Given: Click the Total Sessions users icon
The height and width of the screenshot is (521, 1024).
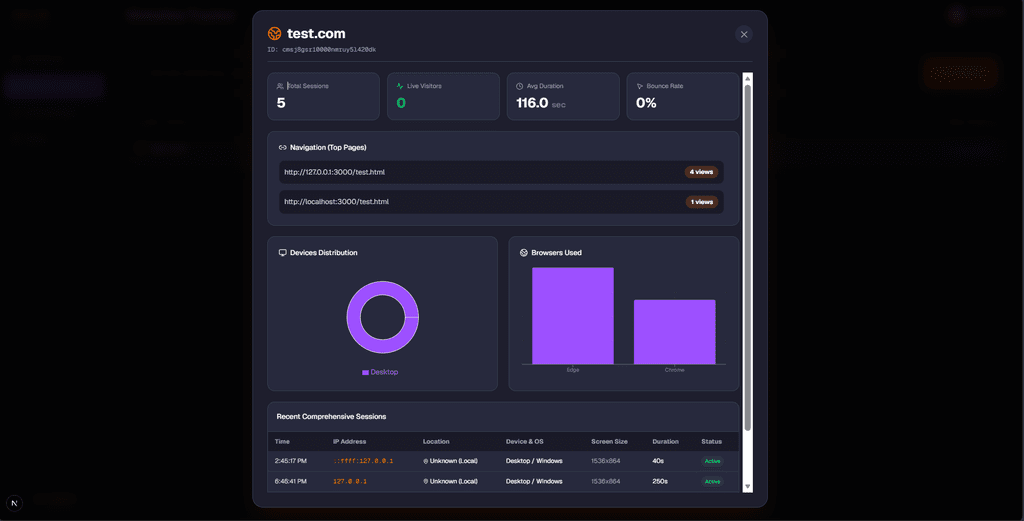Looking at the screenshot, I should coord(280,86).
